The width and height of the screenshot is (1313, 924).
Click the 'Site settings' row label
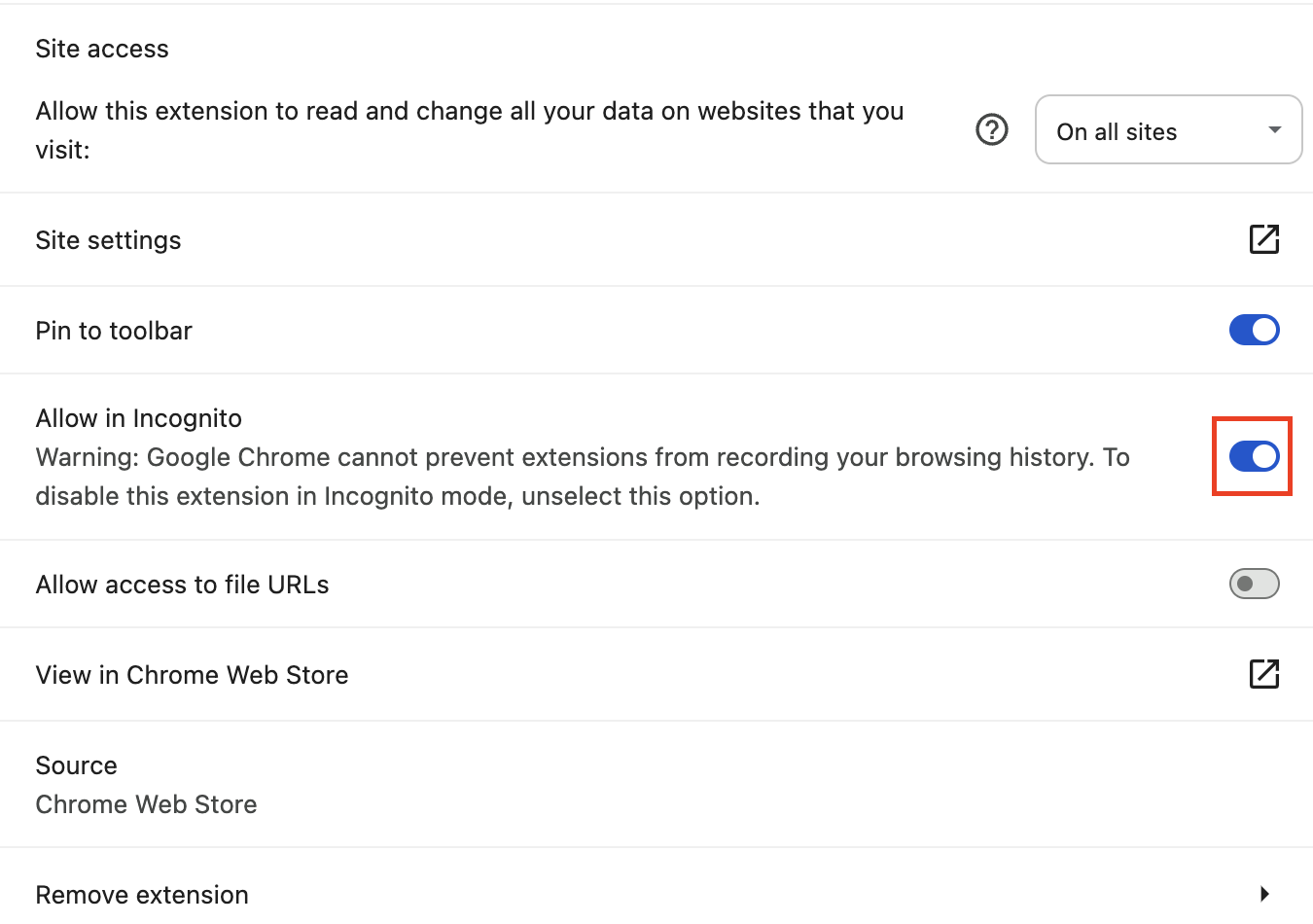(108, 240)
